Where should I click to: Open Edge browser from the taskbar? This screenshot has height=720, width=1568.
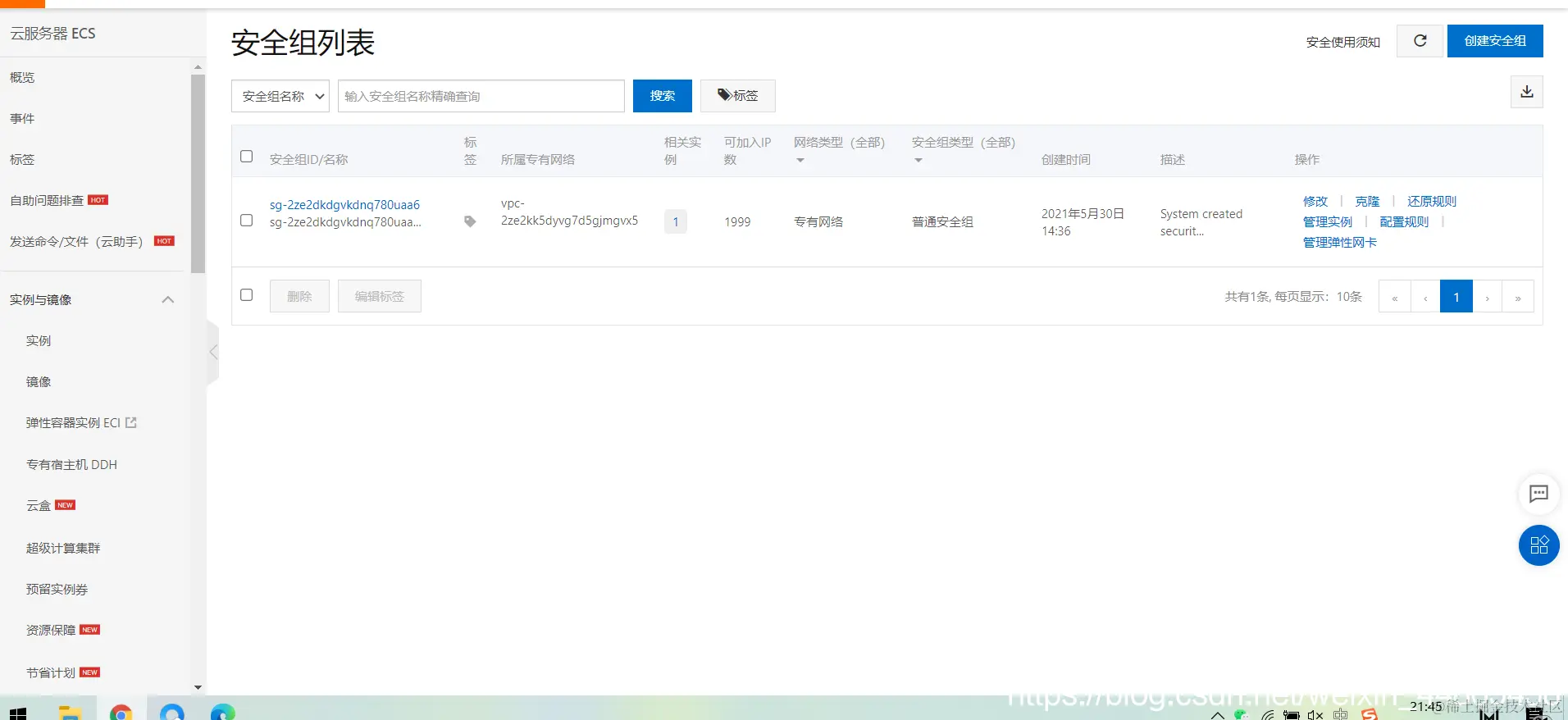point(223,712)
